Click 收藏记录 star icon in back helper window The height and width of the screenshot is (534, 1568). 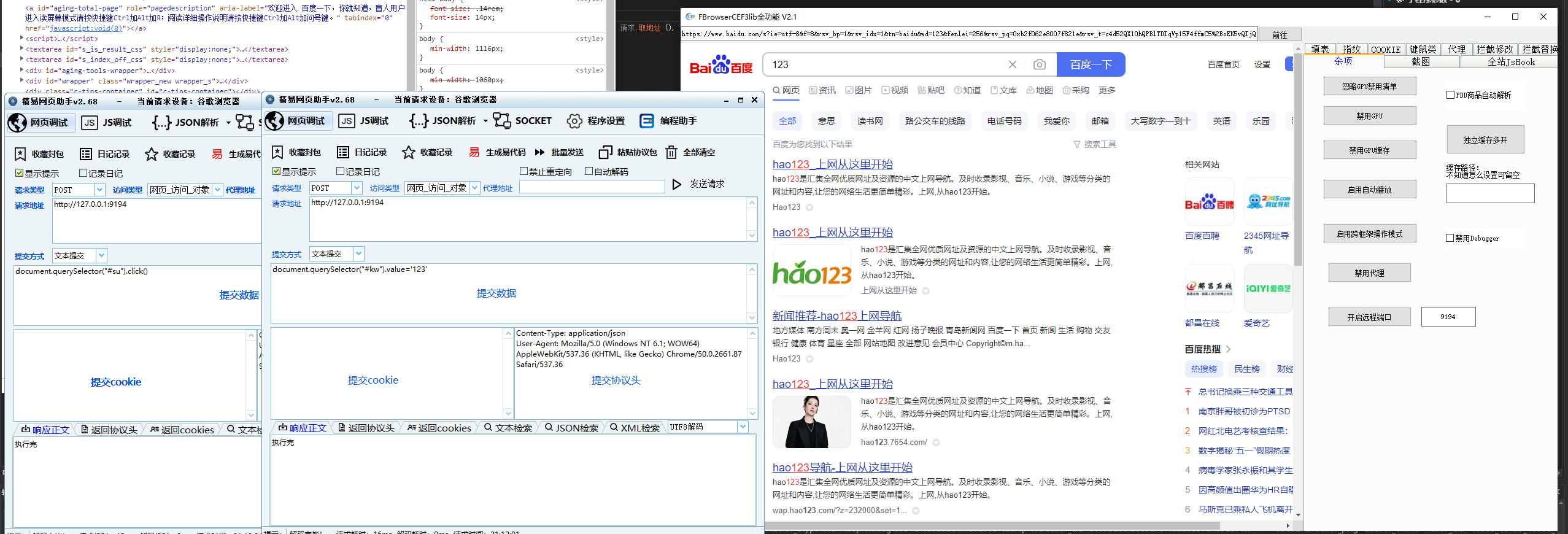coord(152,154)
